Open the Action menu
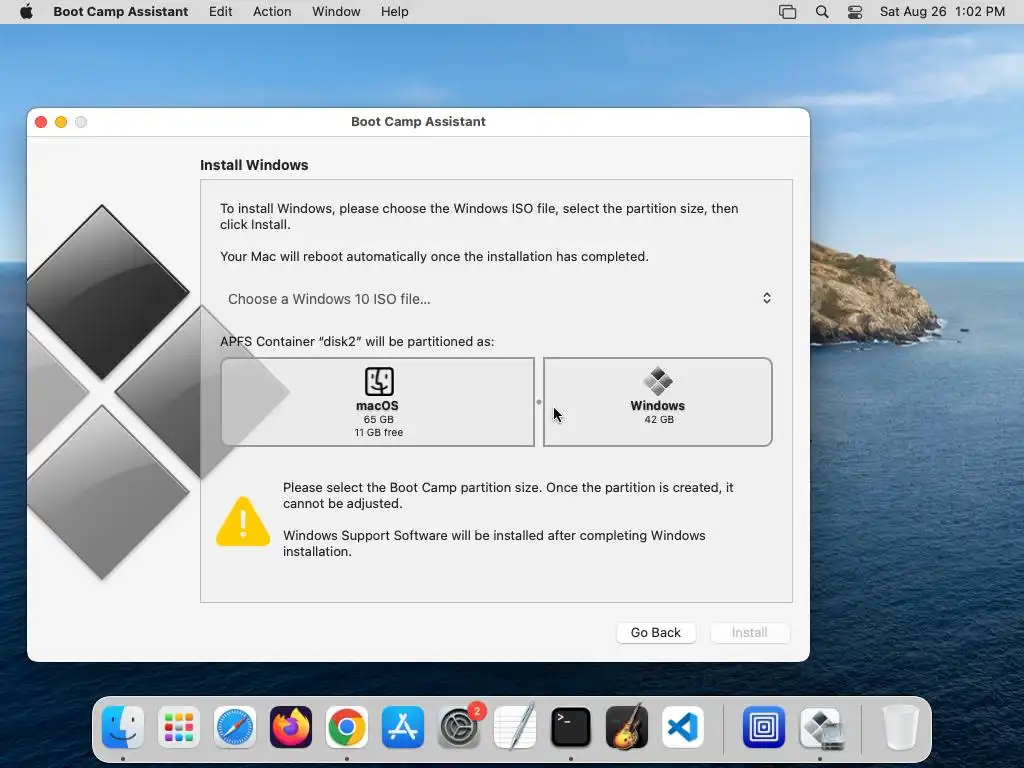The width and height of the screenshot is (1024, 768). [x=272, y=12]
